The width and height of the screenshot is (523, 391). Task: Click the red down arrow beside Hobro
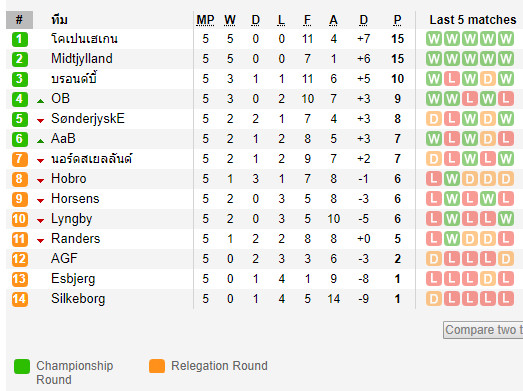coord(41,181)
